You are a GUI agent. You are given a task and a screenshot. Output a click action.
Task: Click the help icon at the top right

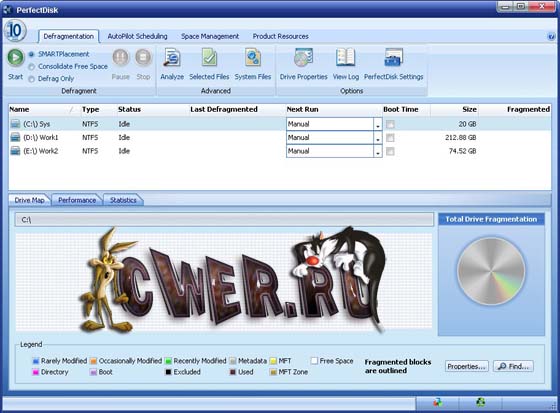click(551, 36)
